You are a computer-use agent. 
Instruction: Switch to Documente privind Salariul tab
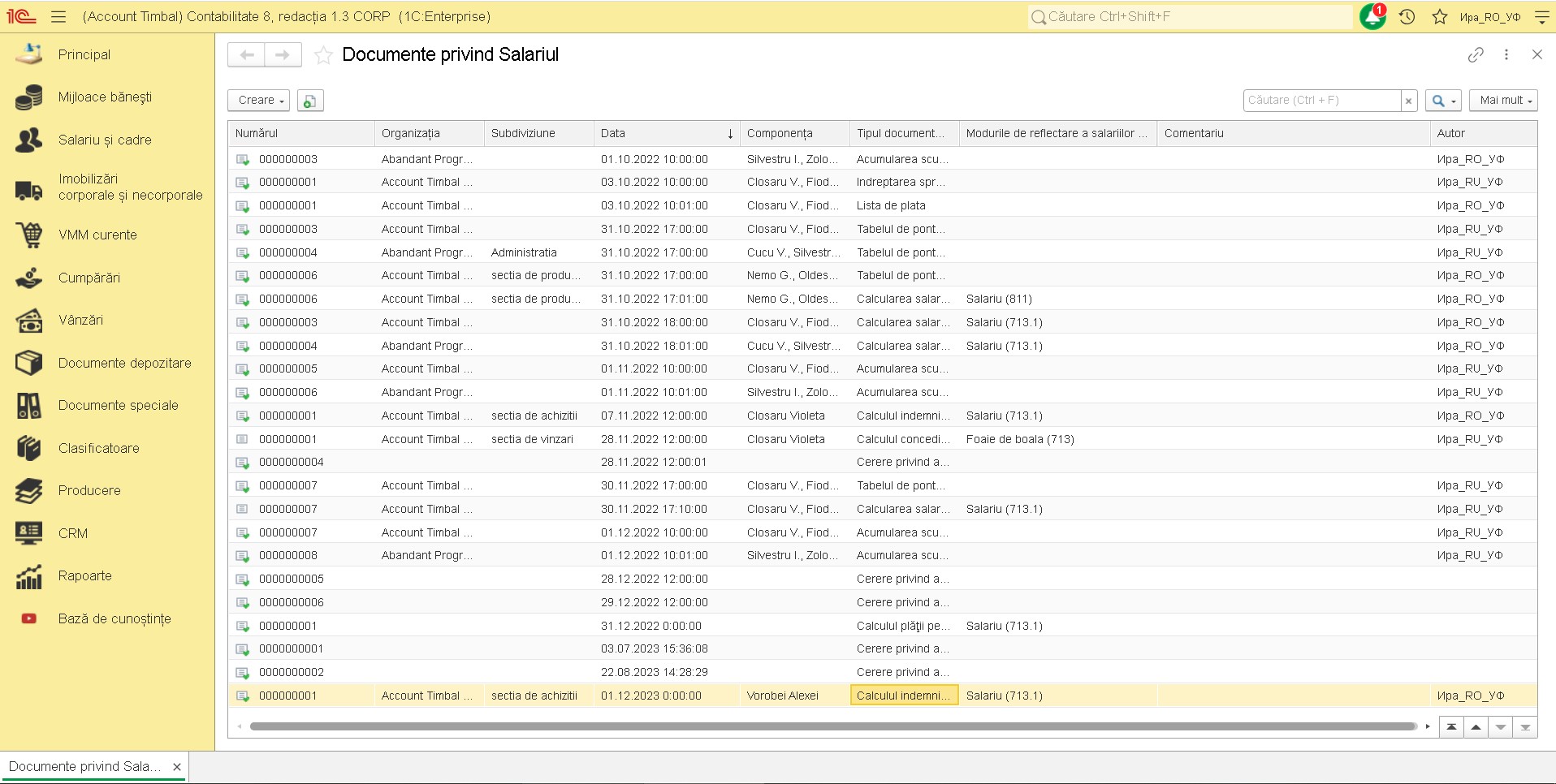[x=84, y=766]
